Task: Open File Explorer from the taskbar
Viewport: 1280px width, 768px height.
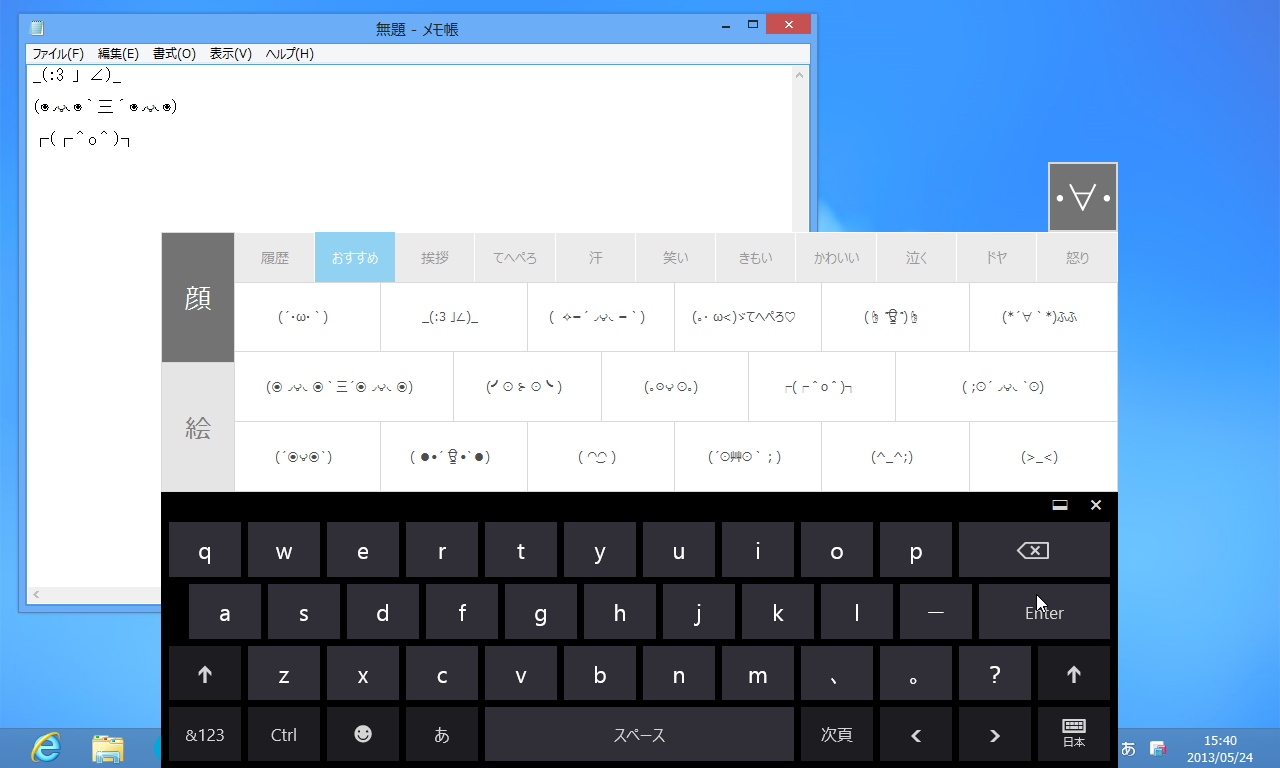Action: click(x=108, y=747)
